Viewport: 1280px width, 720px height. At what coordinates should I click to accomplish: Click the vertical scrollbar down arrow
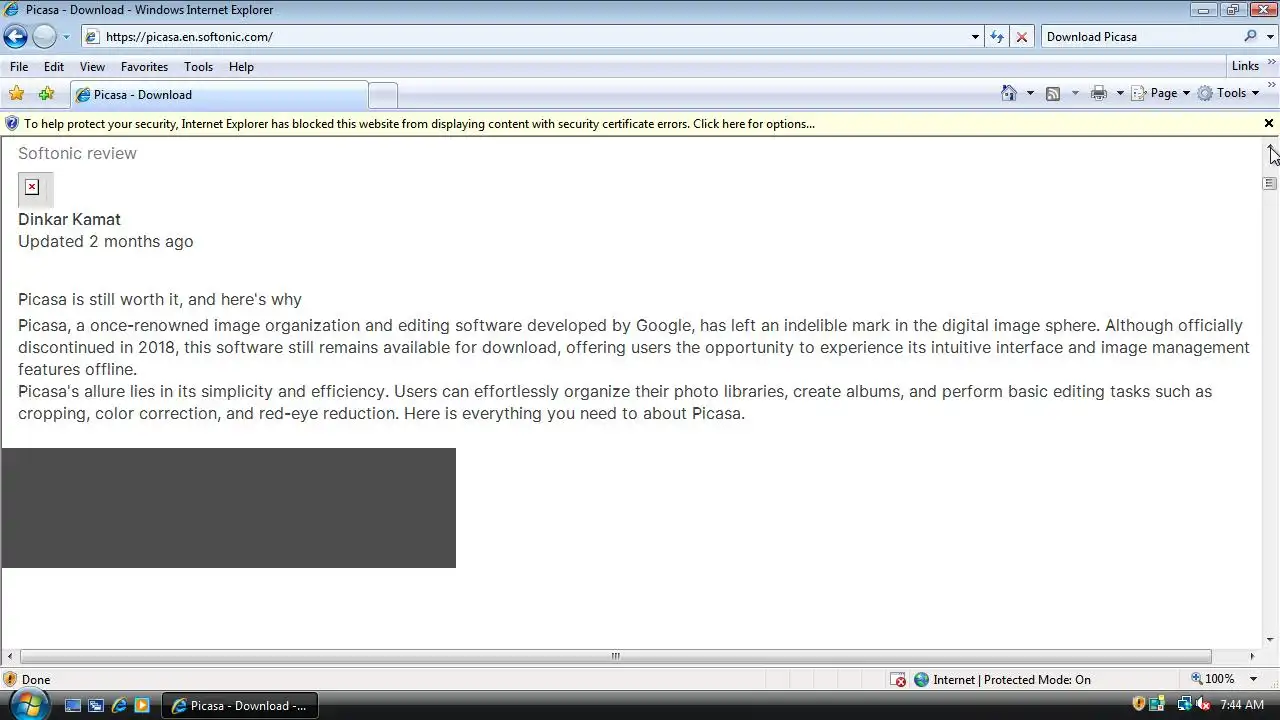point(1270,640)
